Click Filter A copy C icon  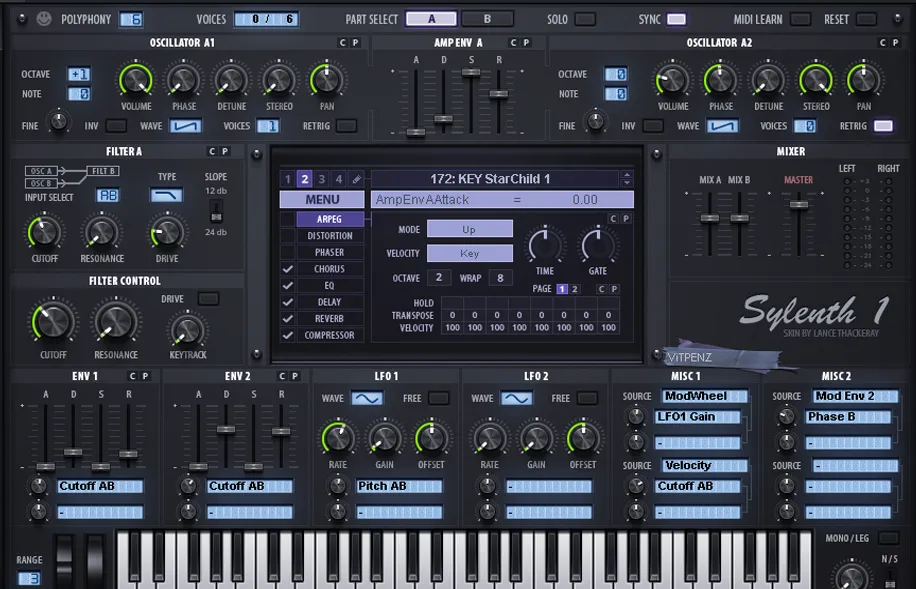[212, 151]
